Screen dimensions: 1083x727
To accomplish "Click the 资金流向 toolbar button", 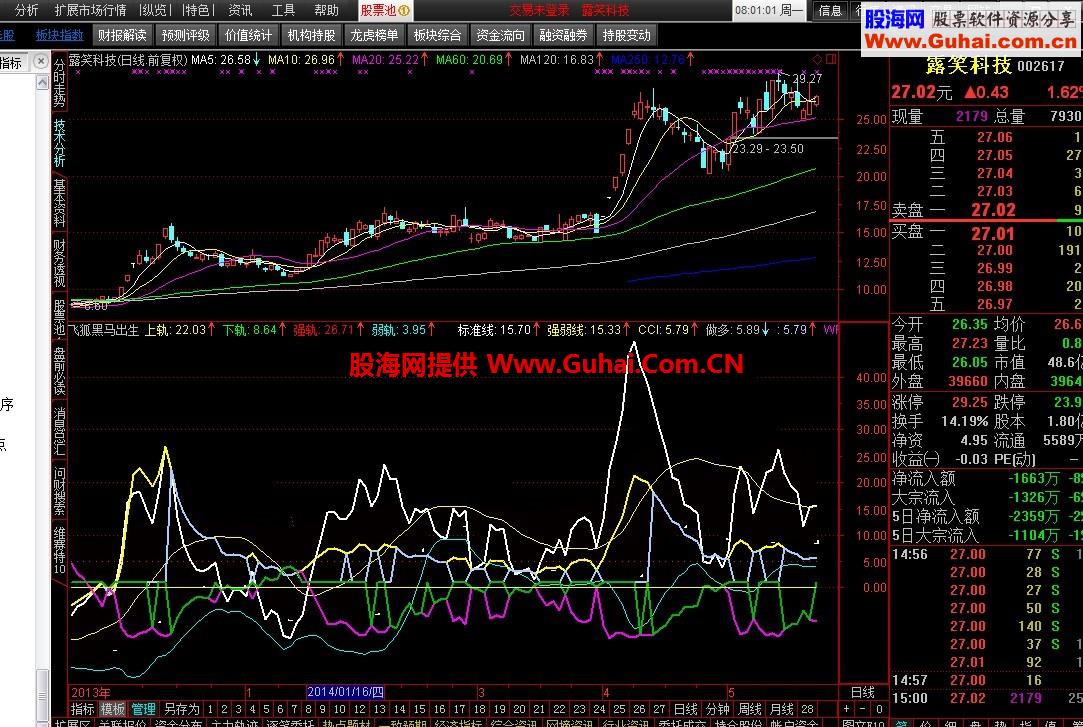I will click(x=500, y=35).
